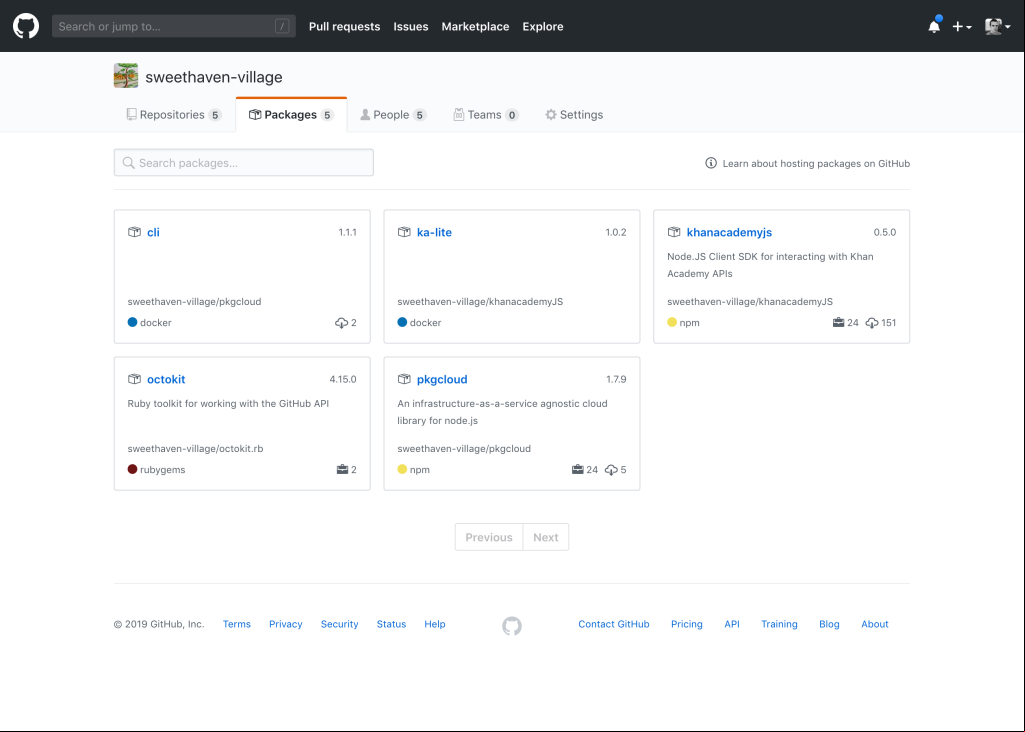Screen dimensions: 1025x732
Task: Click the info icon beside Learn about hosting
Action: [711, 163]
